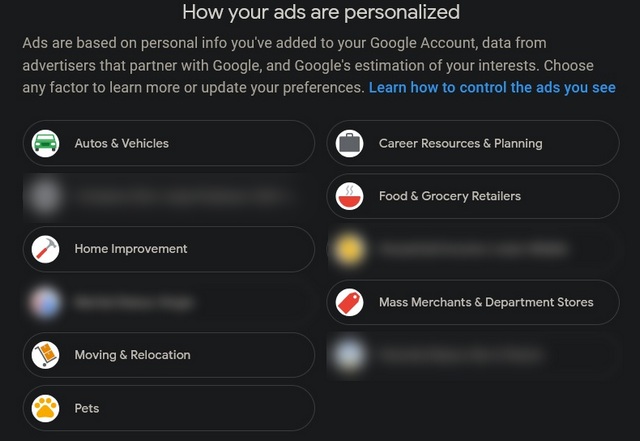Open the Autos & Vehicles ad factor
640x441 pixels.
[169, 143]
